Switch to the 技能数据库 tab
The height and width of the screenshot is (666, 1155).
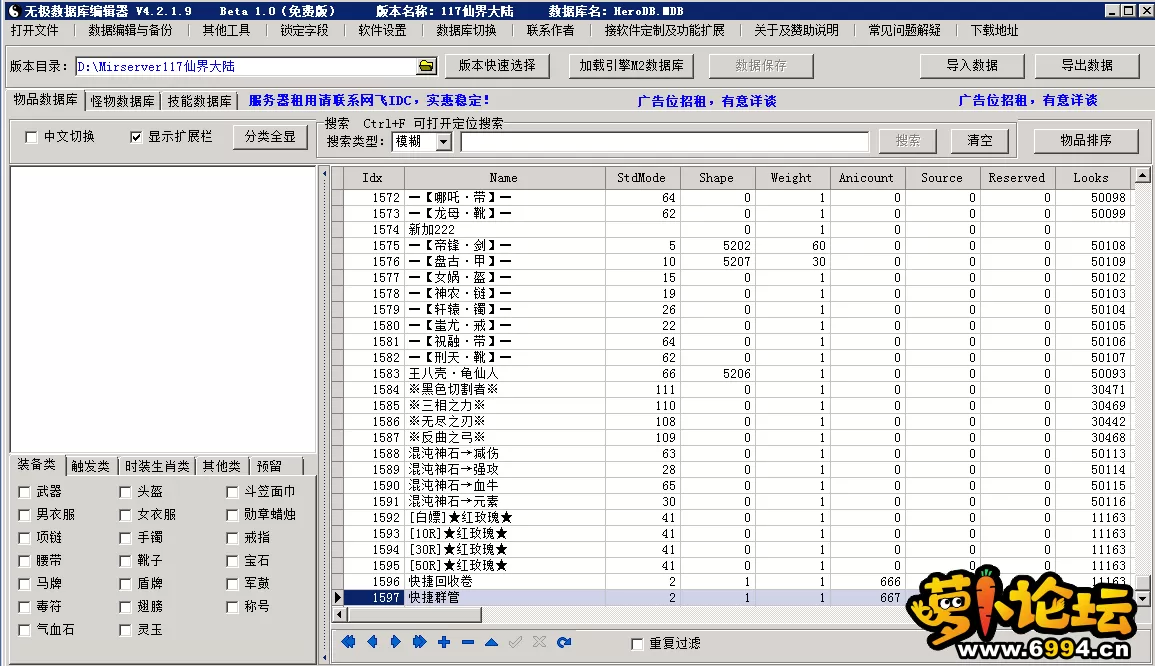[x=199, y=101]
